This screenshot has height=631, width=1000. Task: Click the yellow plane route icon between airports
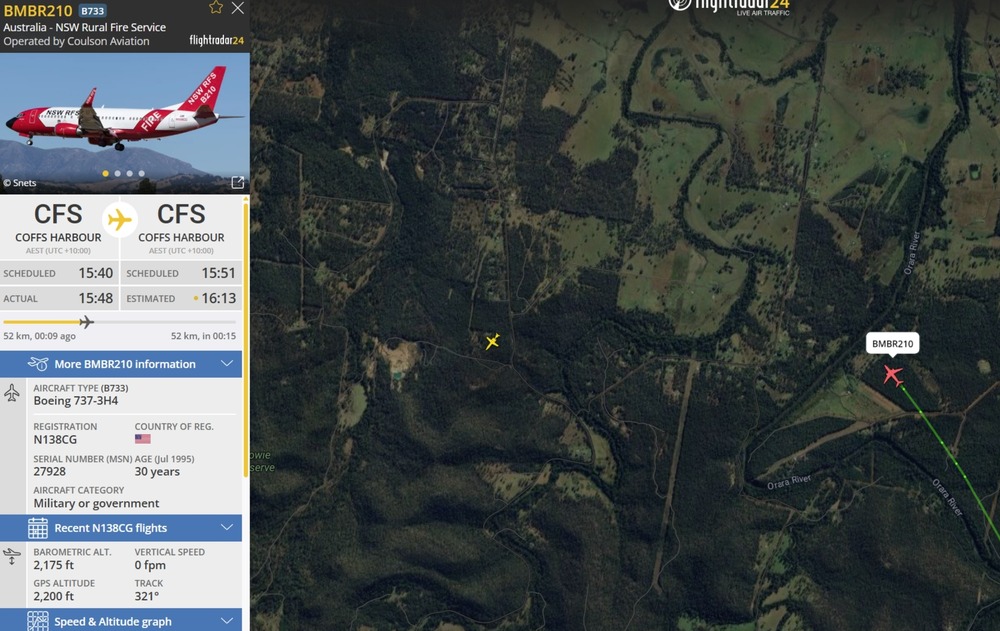point(120,219)
